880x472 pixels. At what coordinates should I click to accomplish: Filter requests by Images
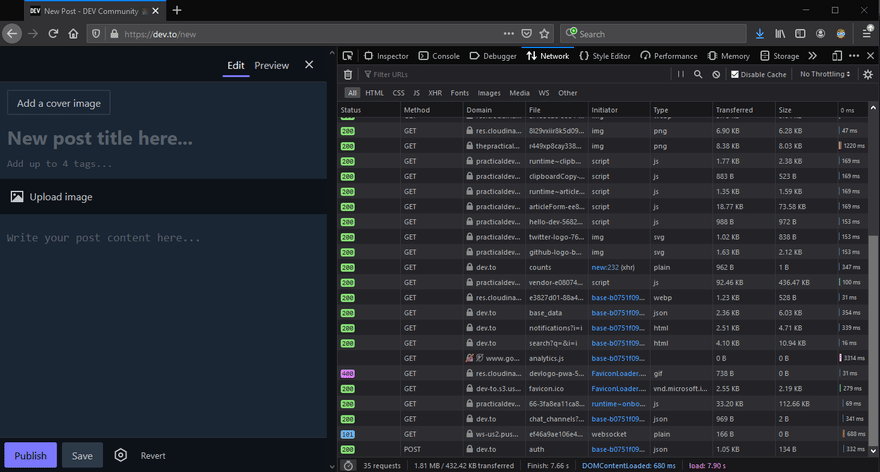click(489, 93)
